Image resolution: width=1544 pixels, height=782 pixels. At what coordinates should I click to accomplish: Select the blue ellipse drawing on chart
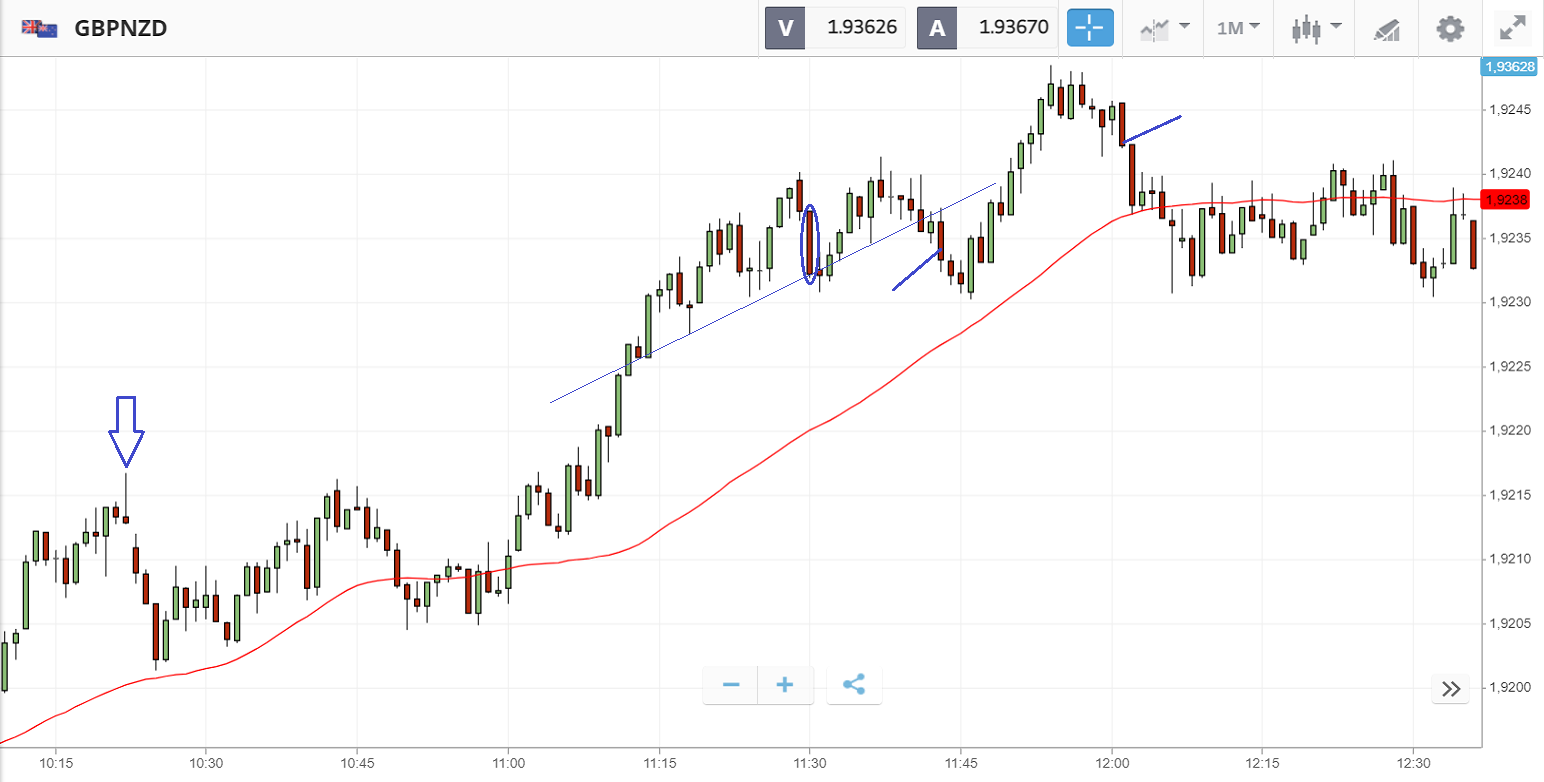click(x=810, y=241)
